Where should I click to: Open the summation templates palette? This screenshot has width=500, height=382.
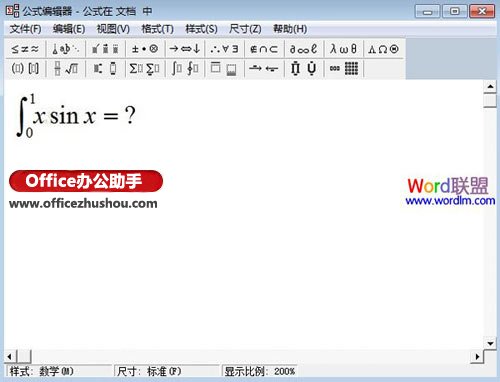[x=145, y=69]
